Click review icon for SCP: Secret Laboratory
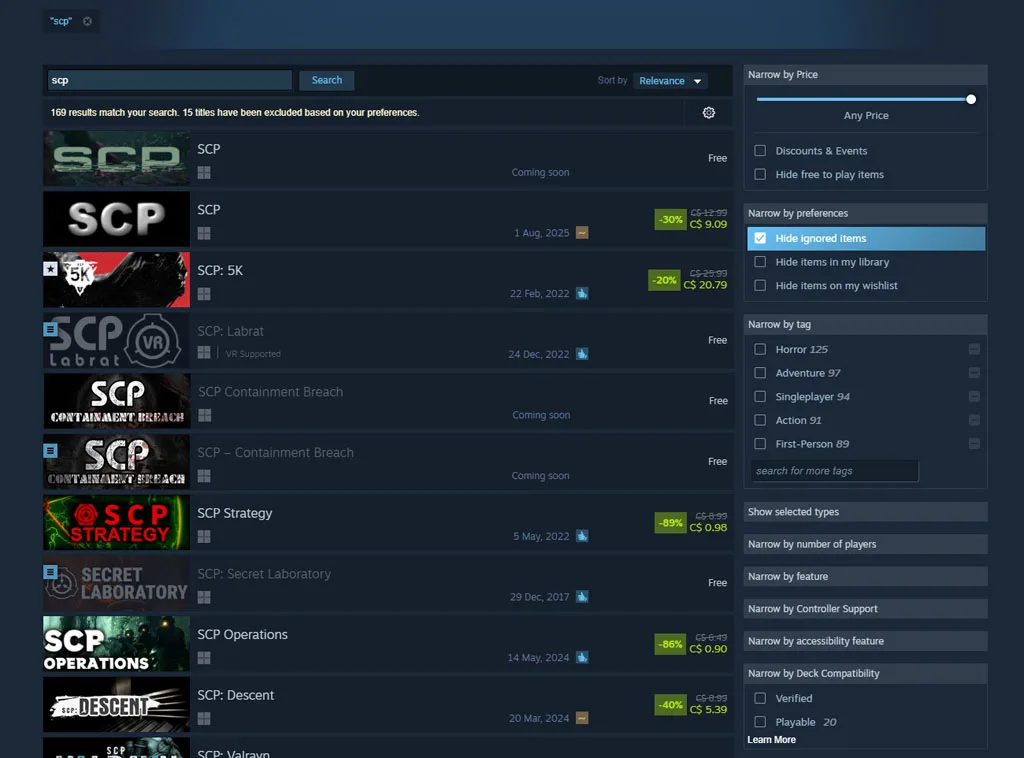The width and height of the screenshot is (1024, 758). 582,597
